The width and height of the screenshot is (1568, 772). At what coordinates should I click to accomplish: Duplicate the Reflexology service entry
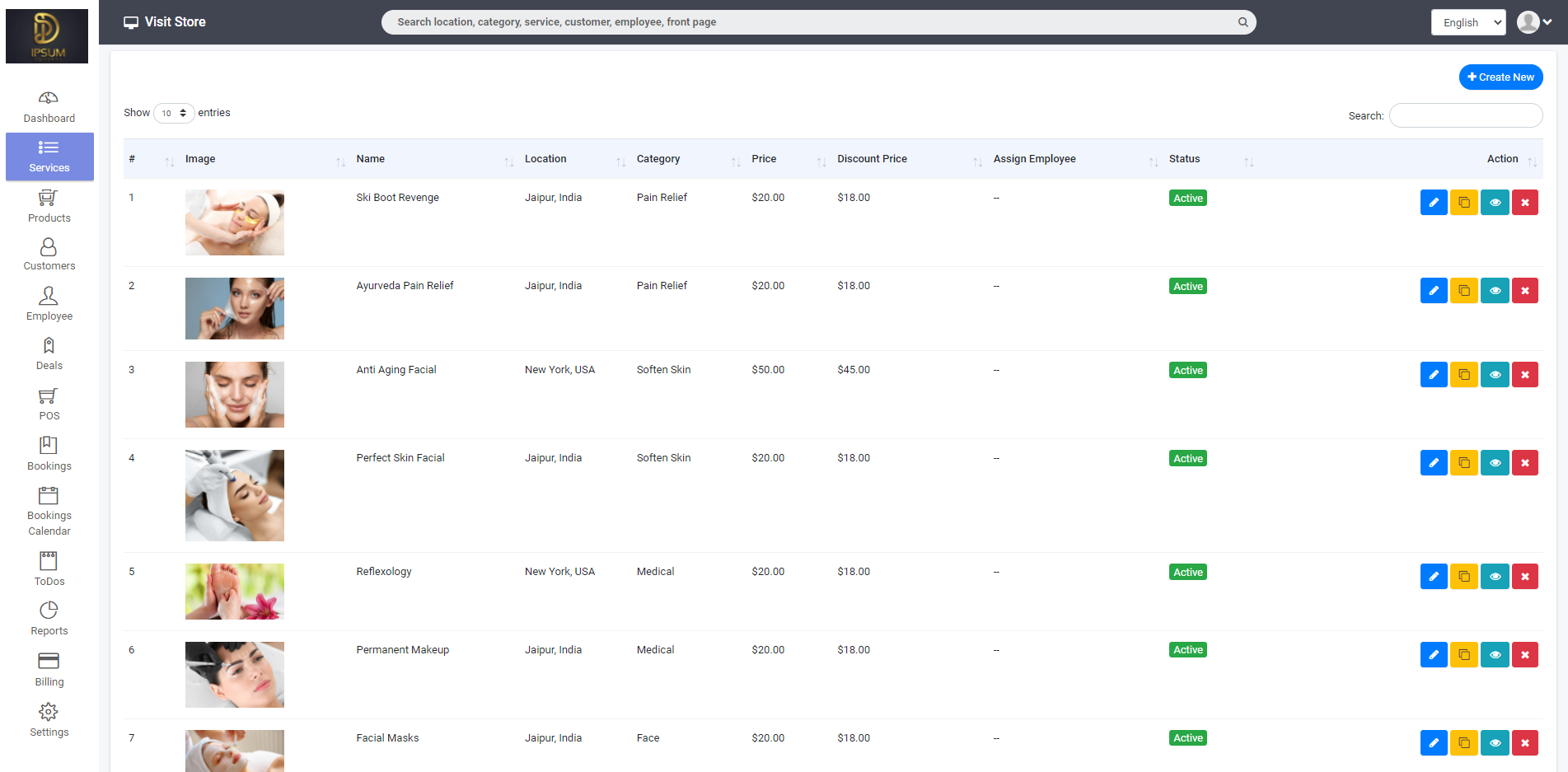coord(1464,576)
